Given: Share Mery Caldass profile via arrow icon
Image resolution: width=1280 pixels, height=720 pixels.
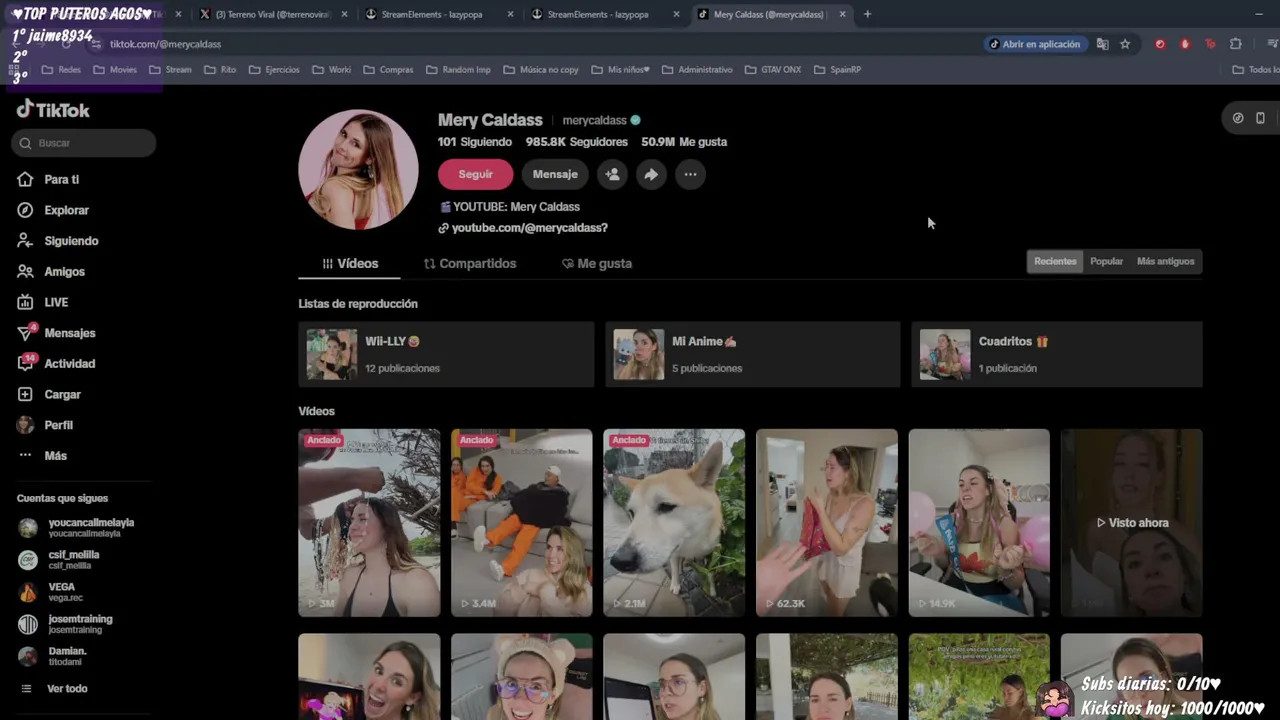Looking at the screenshot, I should pyautogui.click(x=651, y=174).
